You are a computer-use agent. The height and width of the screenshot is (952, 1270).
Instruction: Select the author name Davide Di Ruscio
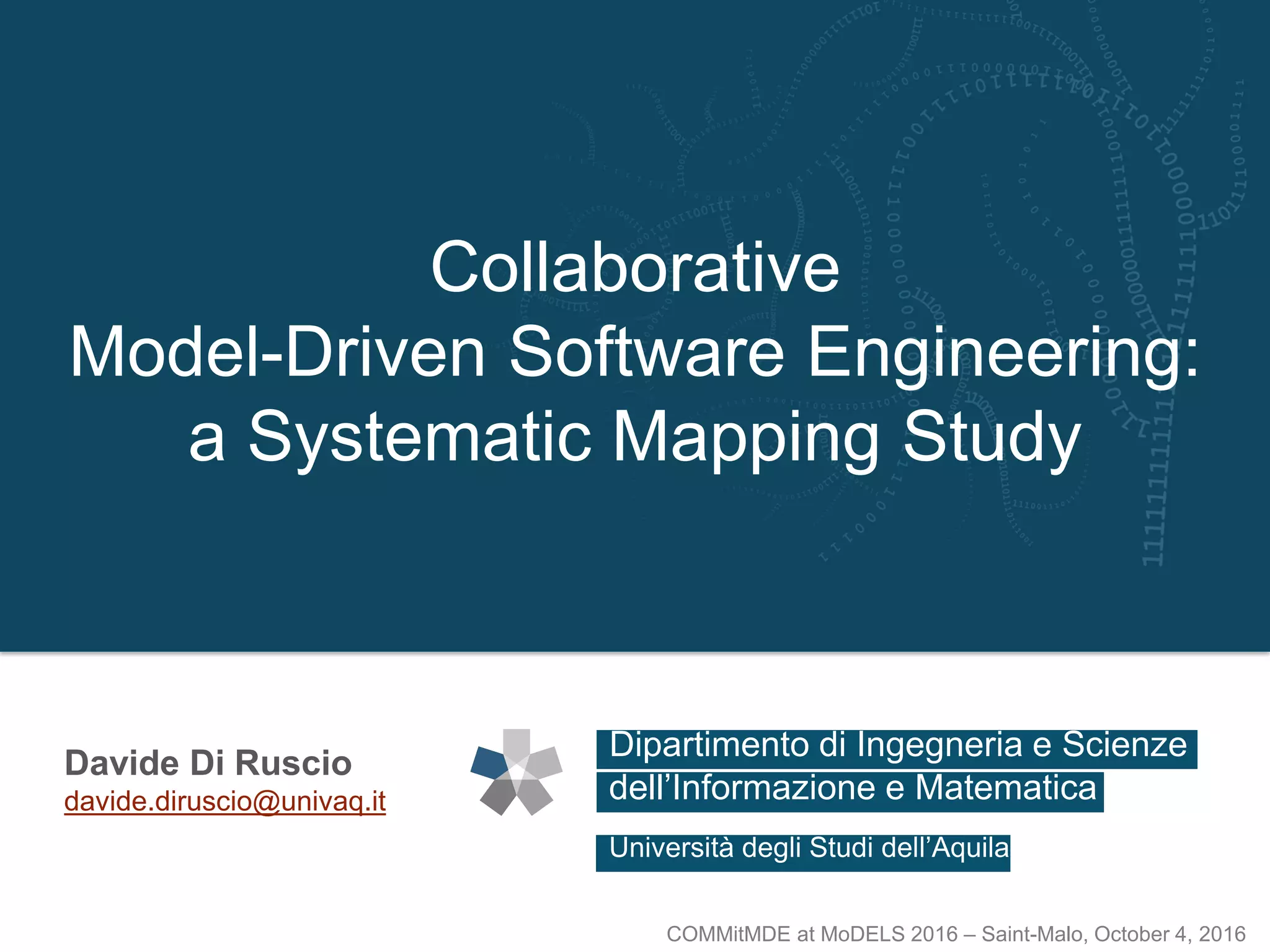coord(208,762)
